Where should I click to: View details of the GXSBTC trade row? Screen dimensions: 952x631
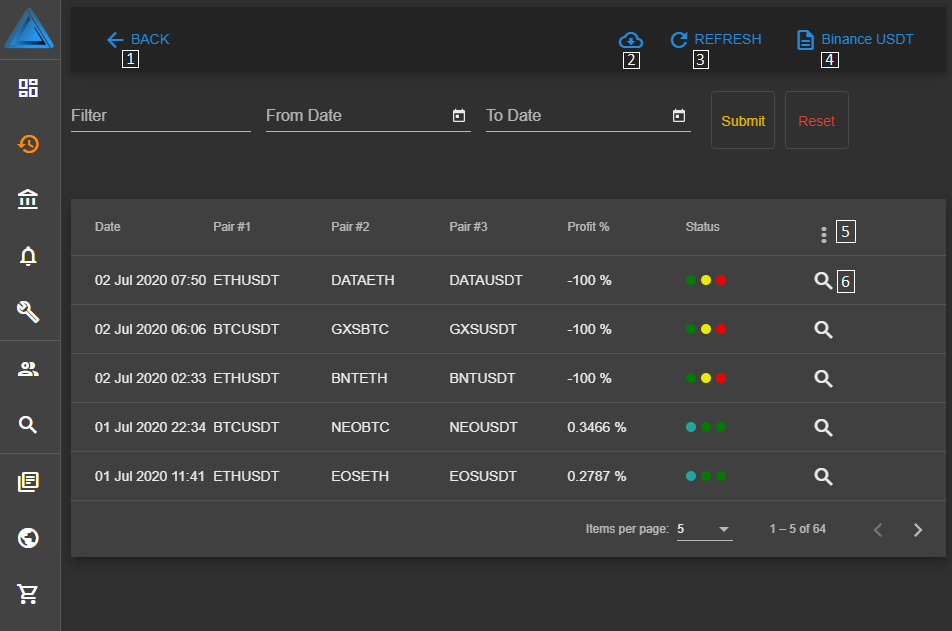click(823, 330)
